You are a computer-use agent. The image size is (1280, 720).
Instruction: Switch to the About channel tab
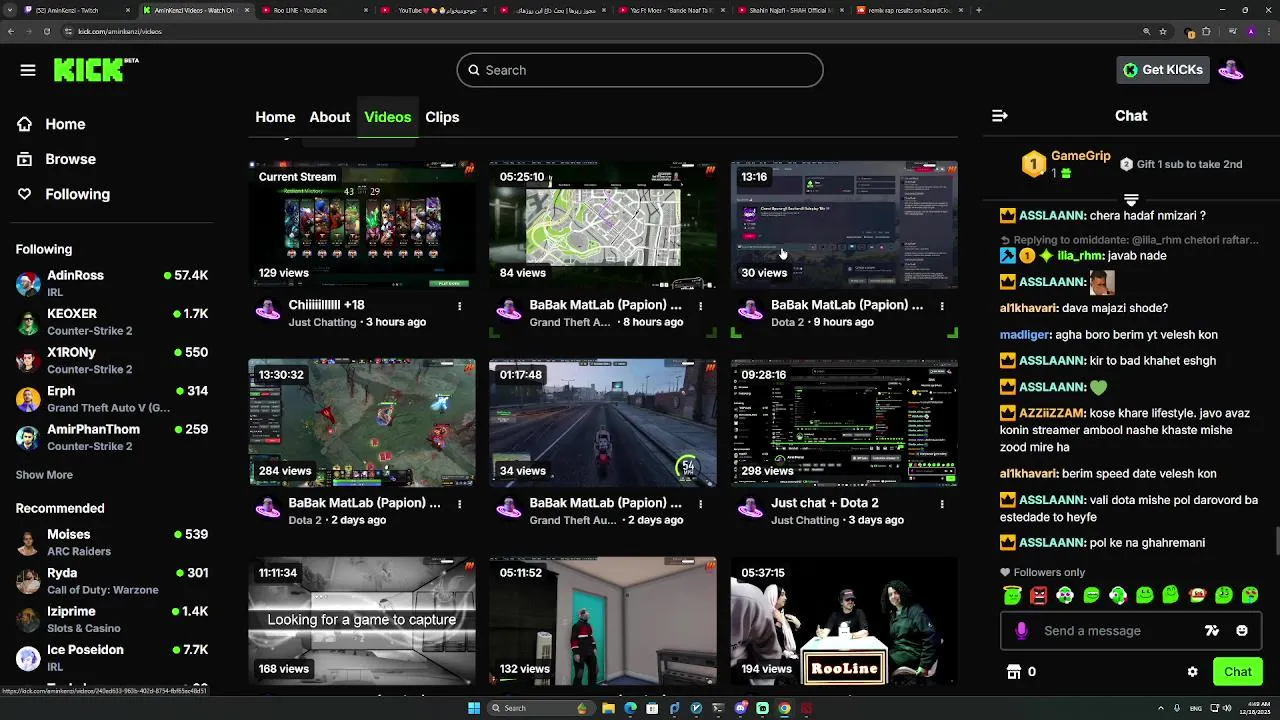click(329, 117)
